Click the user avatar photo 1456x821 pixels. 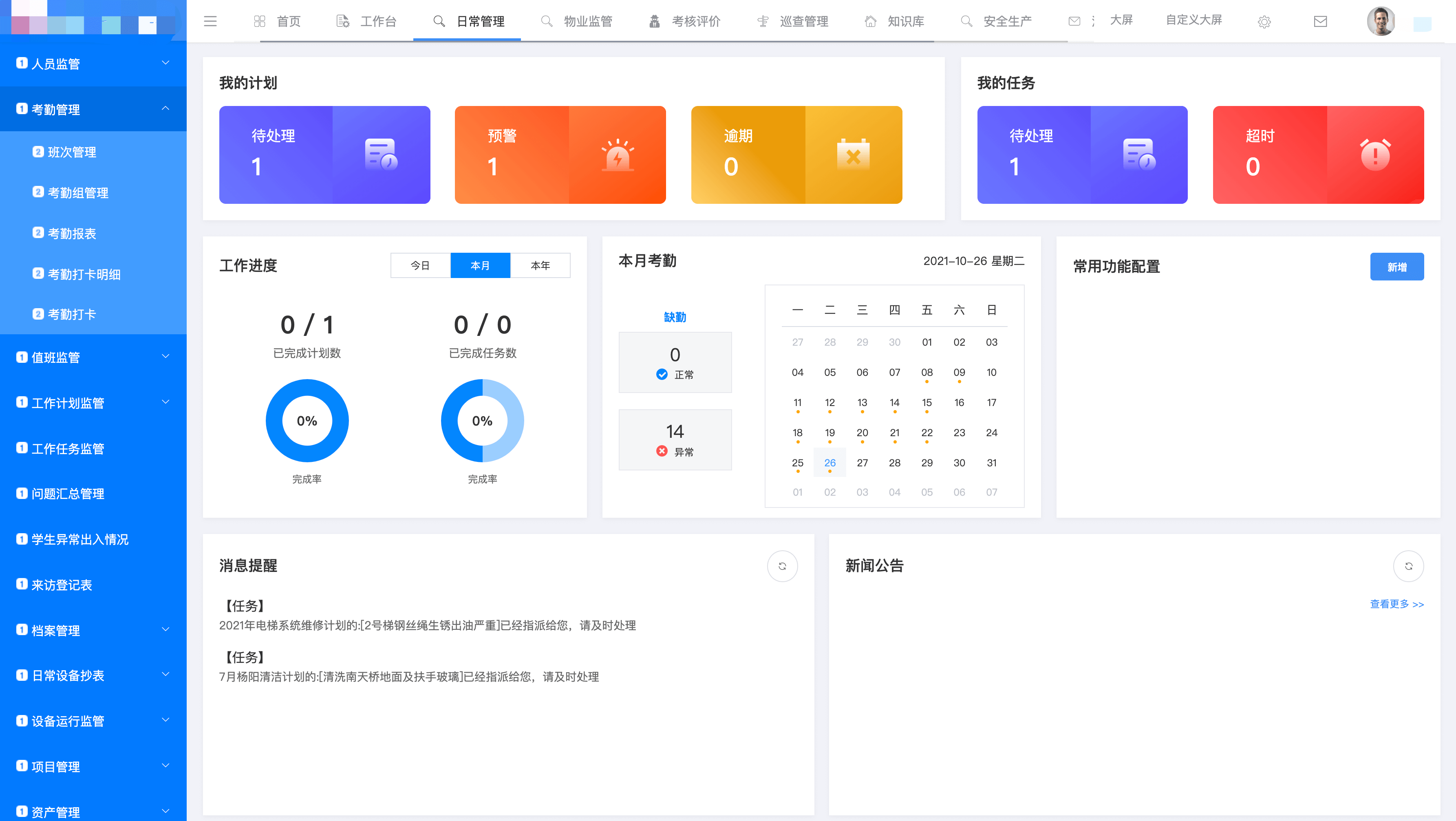1380,22
